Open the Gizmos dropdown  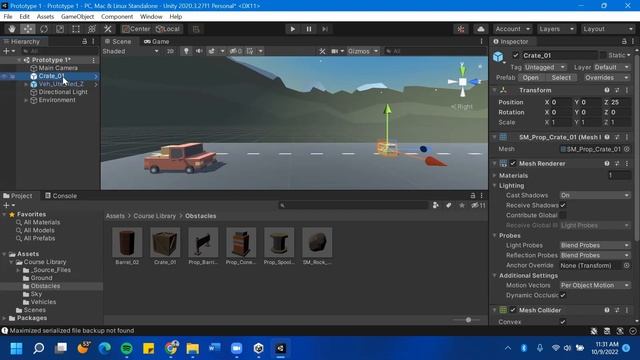coord(363,51)
